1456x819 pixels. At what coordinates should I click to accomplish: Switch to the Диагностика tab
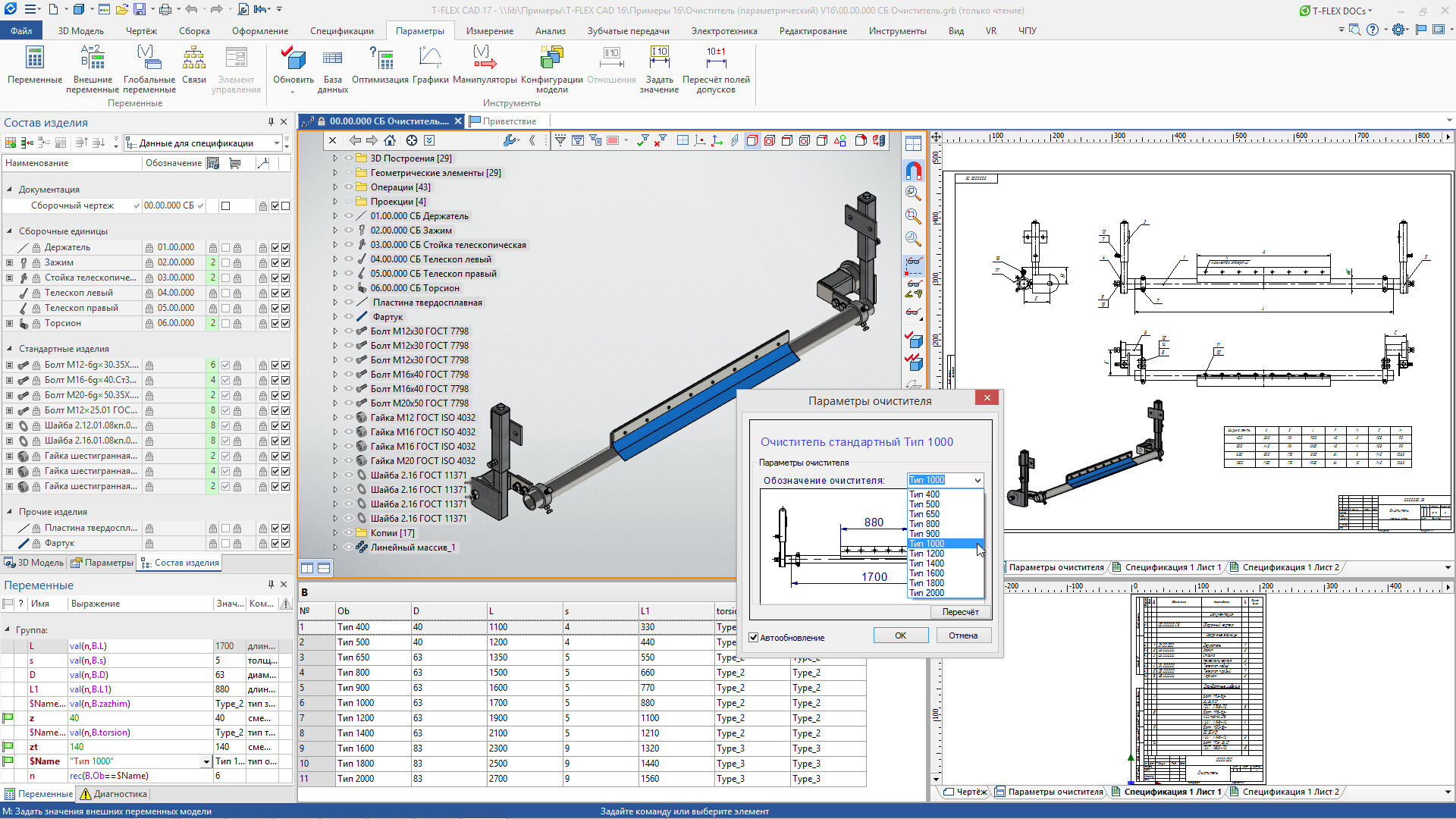[114, 794]
